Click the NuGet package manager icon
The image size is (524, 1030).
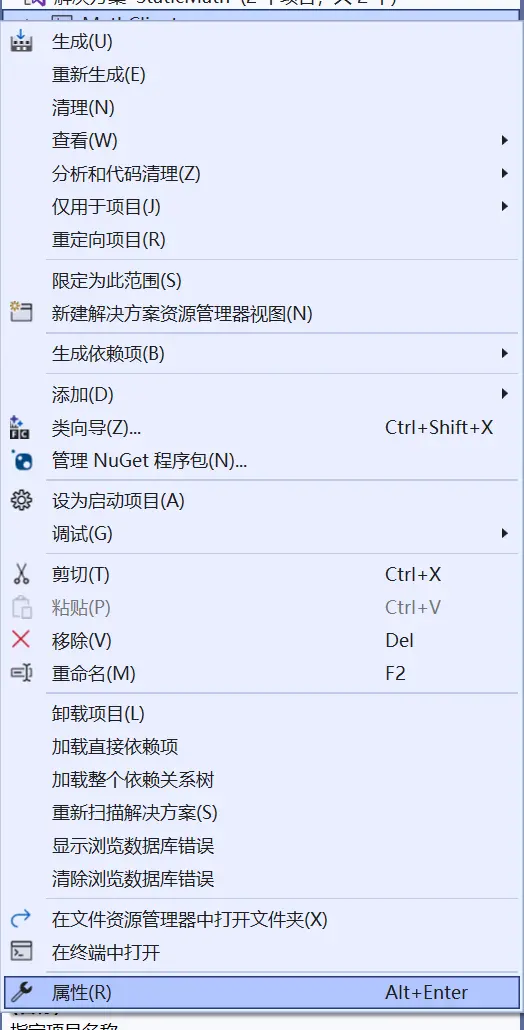tap(22, 460)
